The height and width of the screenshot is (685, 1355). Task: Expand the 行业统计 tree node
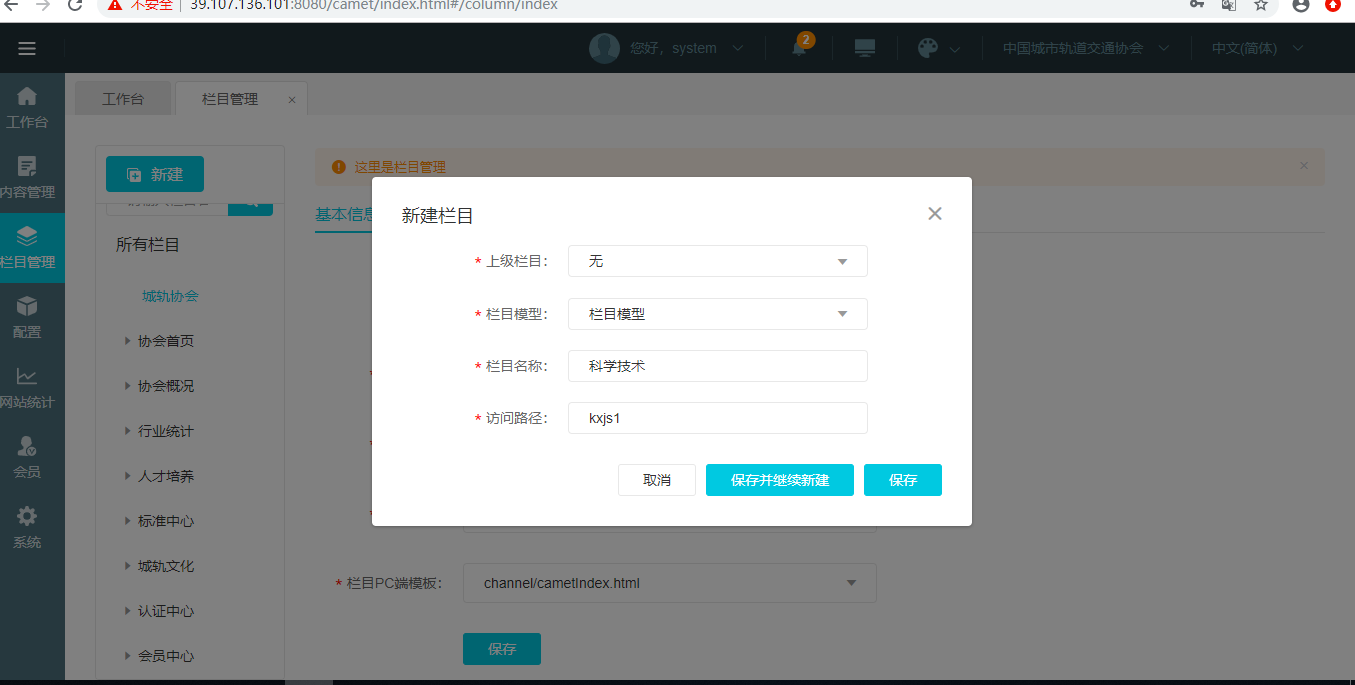[x=128, y=431]
